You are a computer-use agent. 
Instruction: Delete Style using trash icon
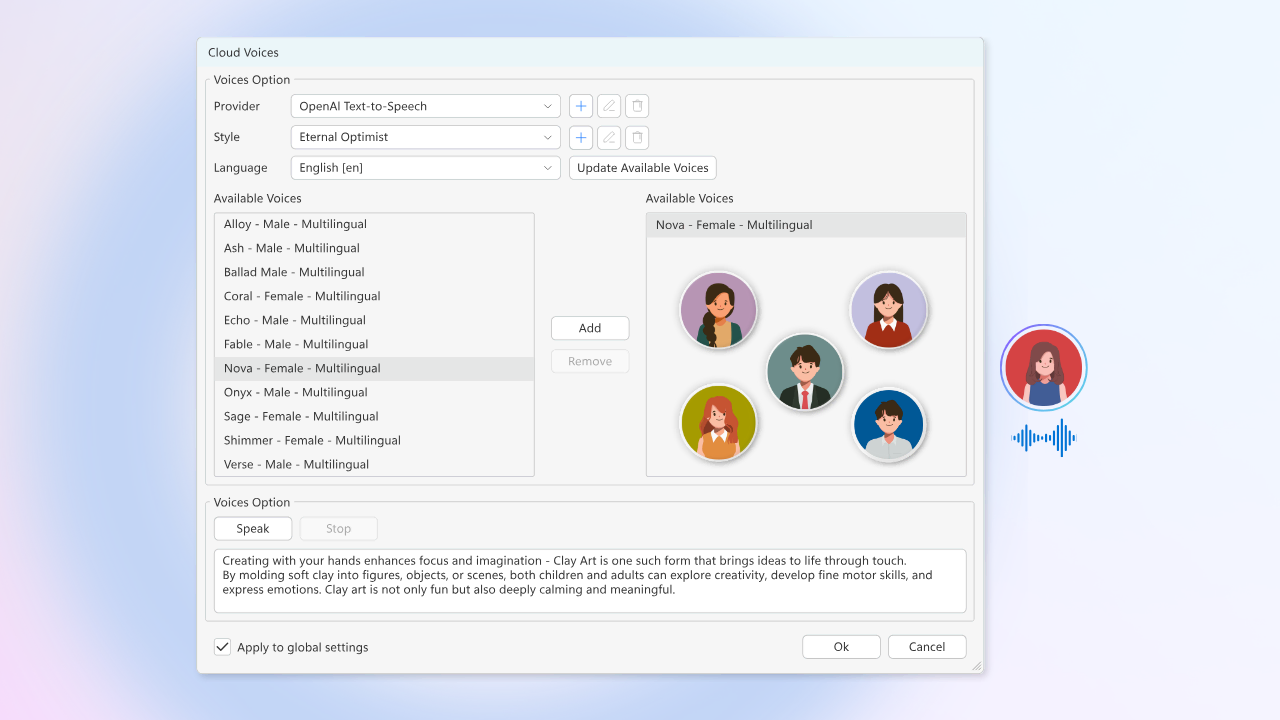click(x=637, y=137)
